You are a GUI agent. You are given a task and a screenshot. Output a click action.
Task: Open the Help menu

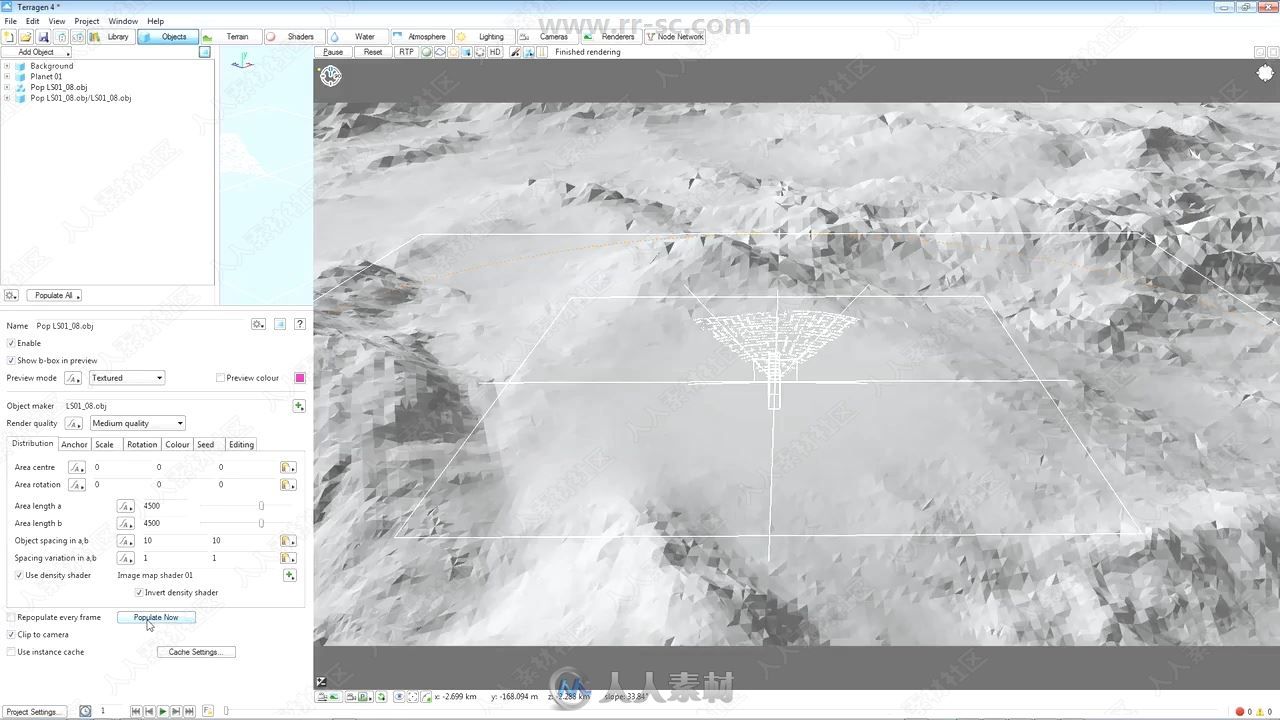(x=155, y=21)
